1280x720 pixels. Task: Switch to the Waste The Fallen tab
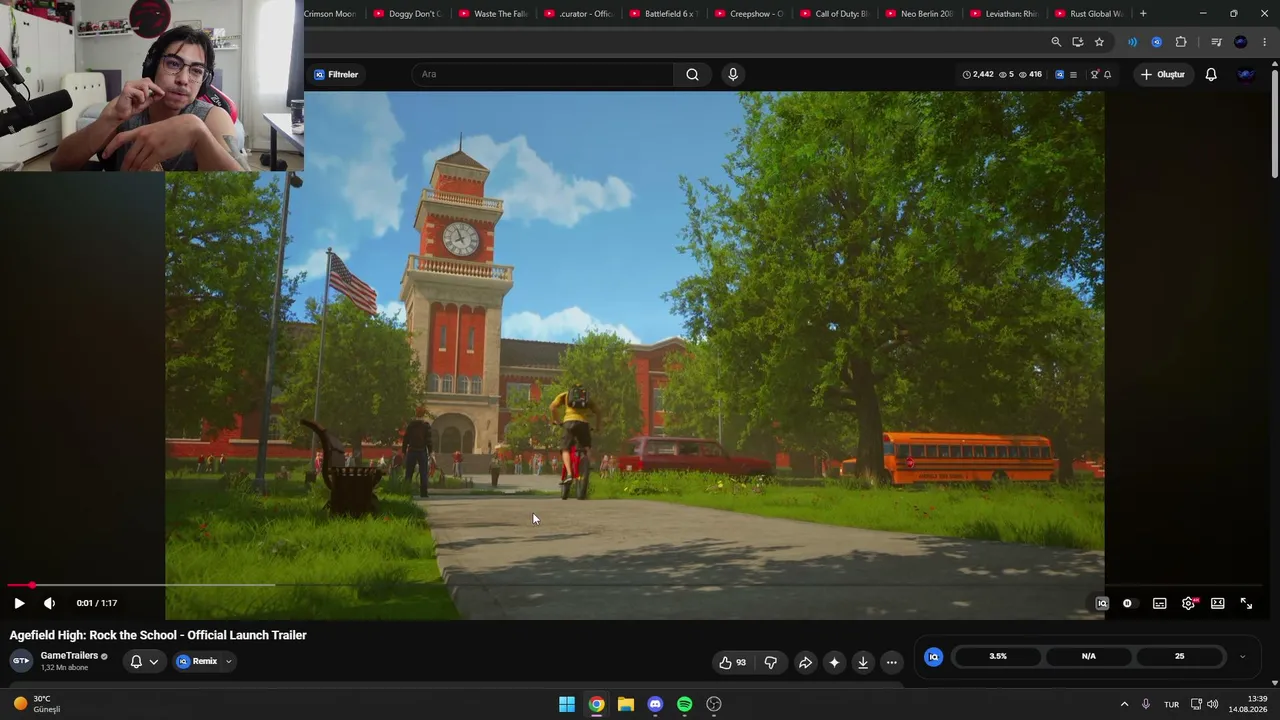494,14
